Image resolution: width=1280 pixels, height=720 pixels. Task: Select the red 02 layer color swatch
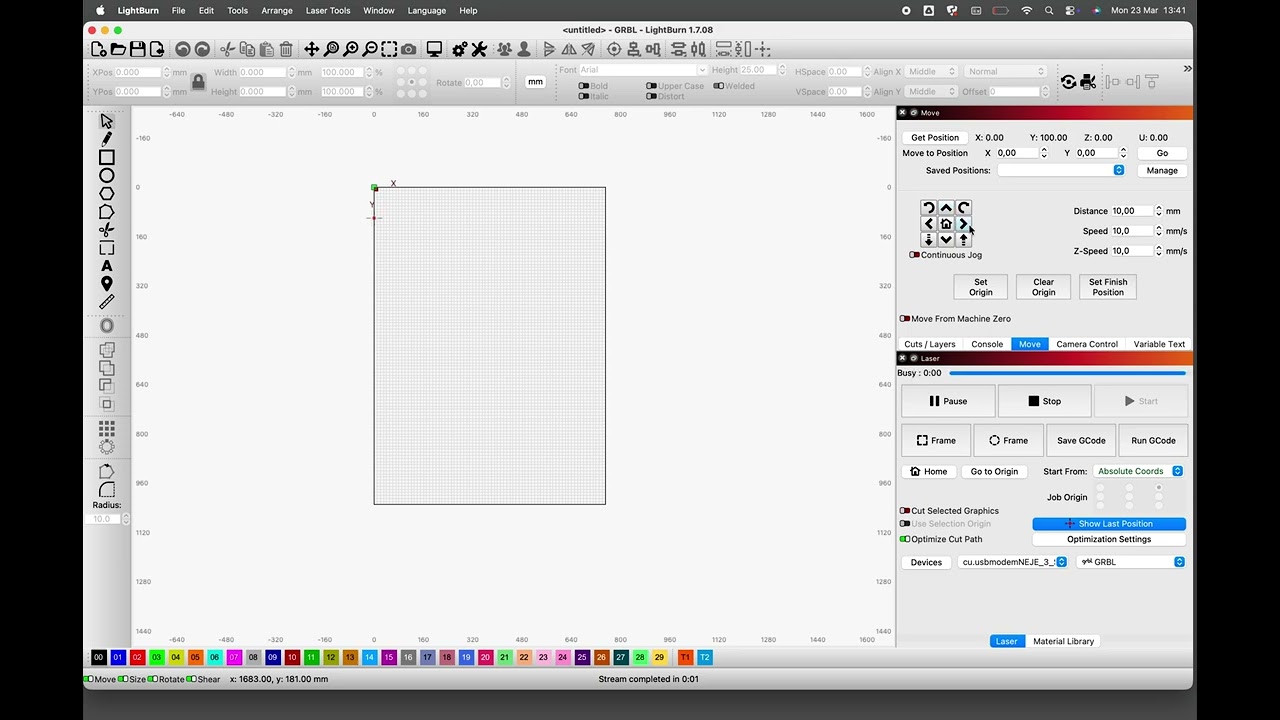coord(137,657)
